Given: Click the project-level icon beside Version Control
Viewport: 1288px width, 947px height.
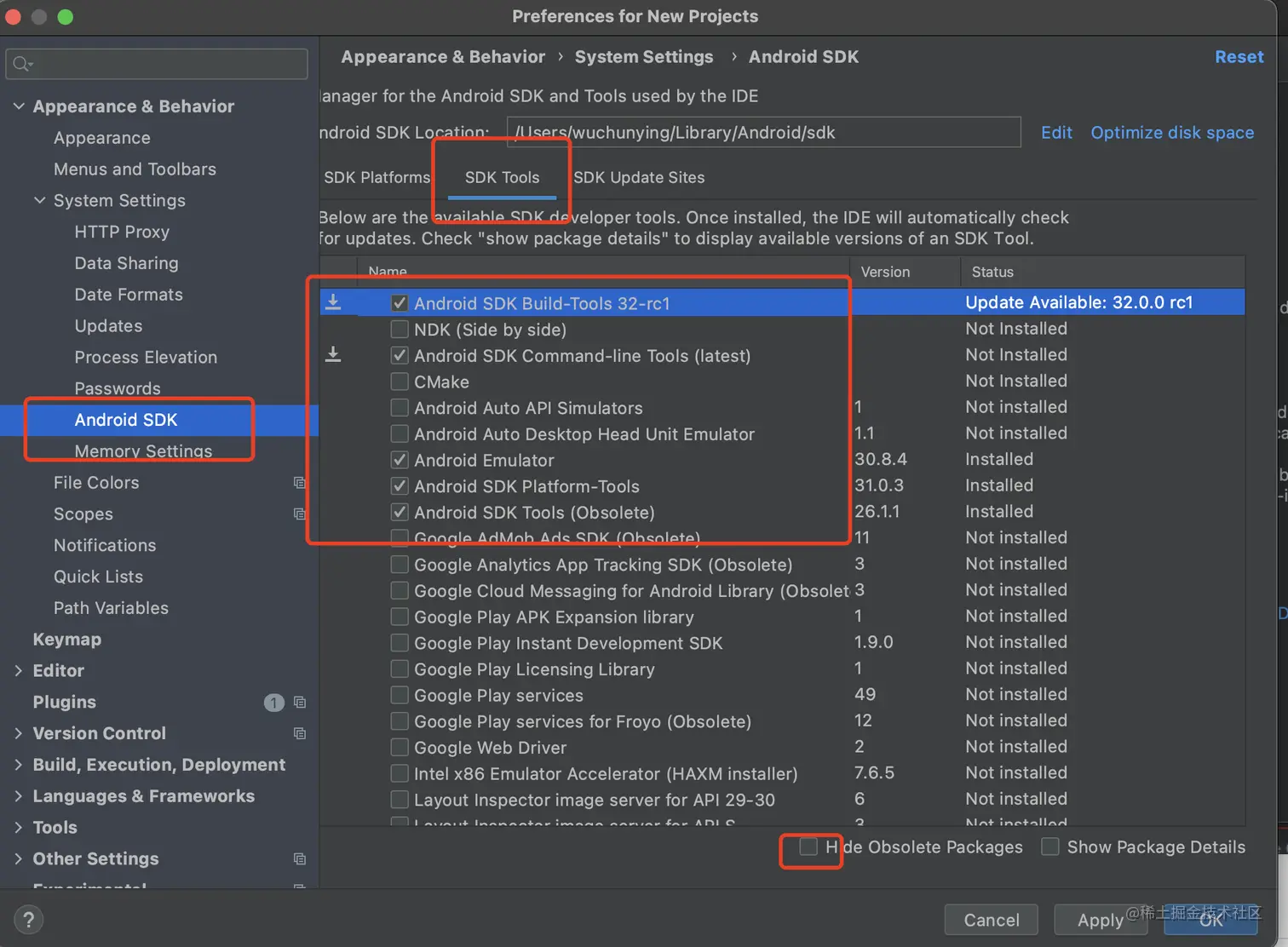Looking at the screenshot, I should tap(300, 733).
